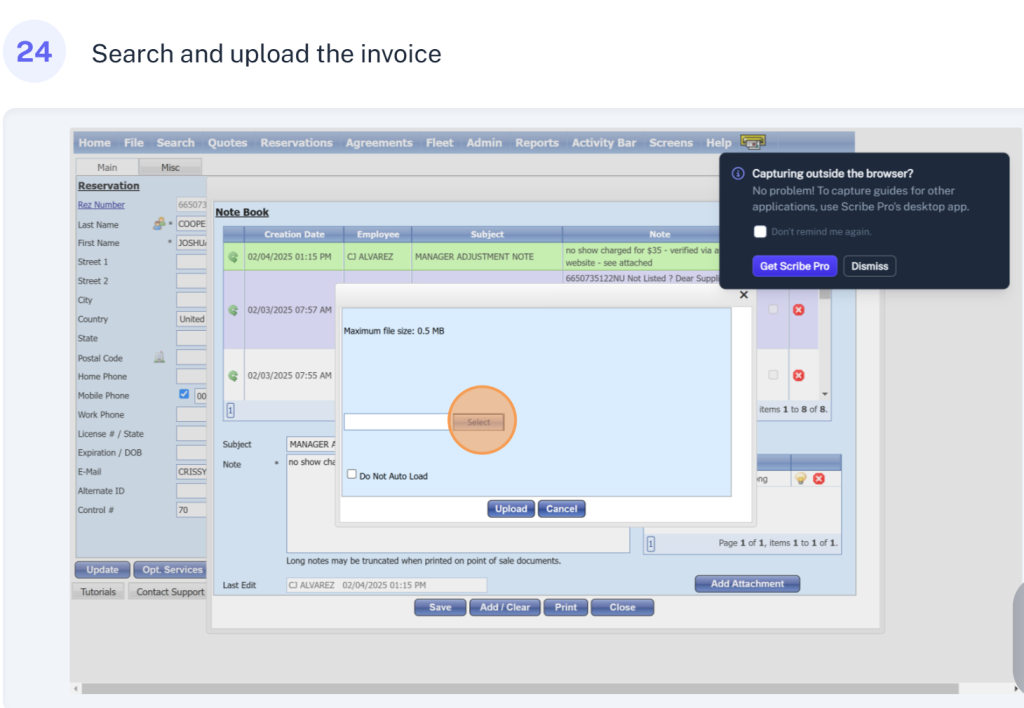Click the green icon on the 01:15 PM note row
Viewport: 1024px width, 708px height.
coord(232,257)
